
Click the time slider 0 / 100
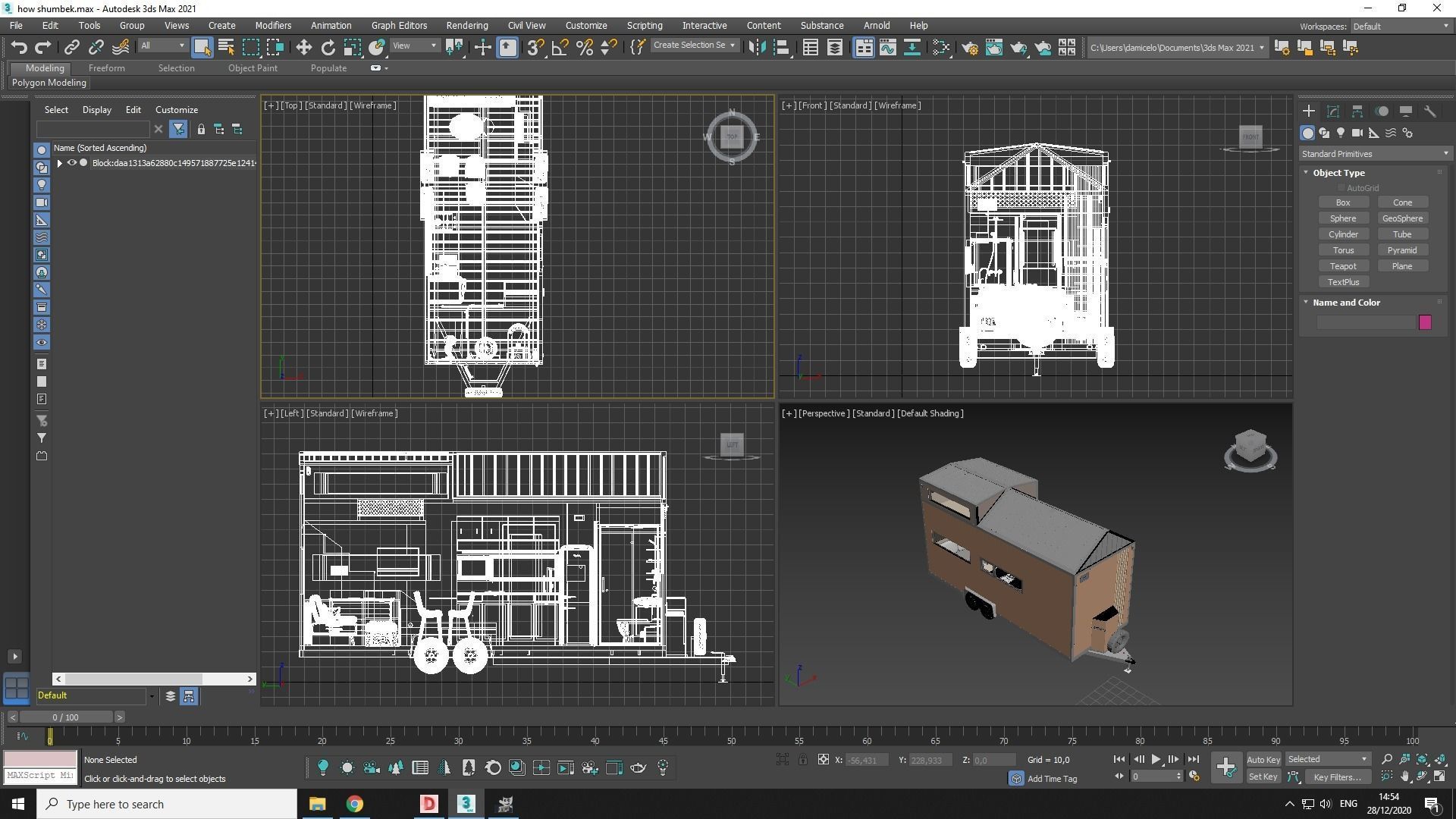pos(66,717)
